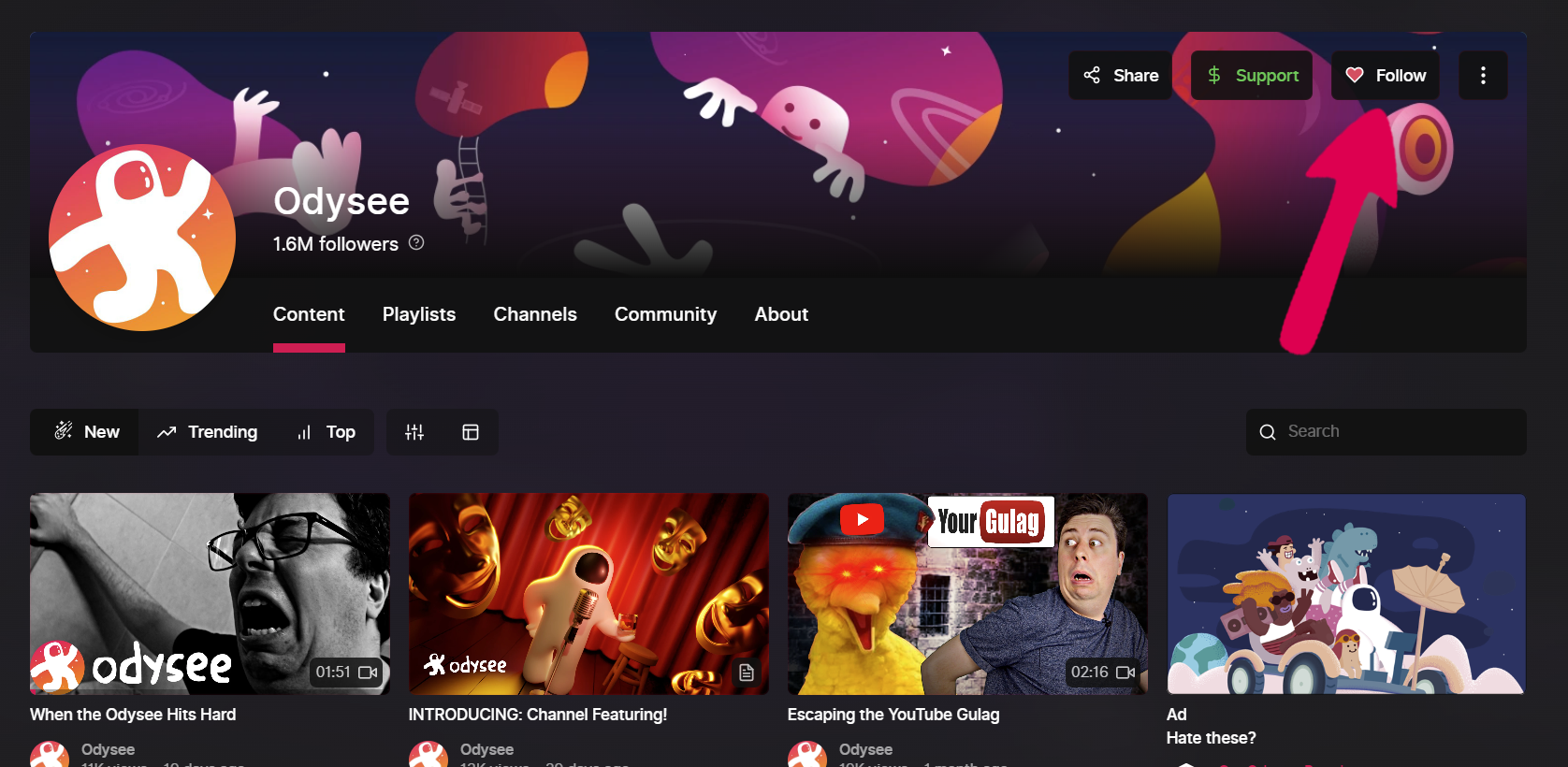Click Odysee channel name under Channel Featuring post
This screenshot has height=767, width=1568.
(x=486, y=749)
